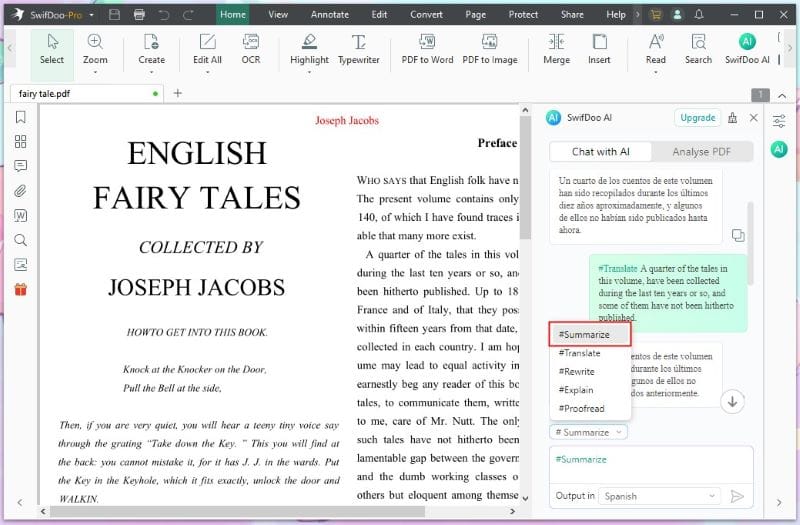Choose #Rewrite from prompt menu
Image resolution: width=800 pixels, height=525 pixels.
tap(590, 371)
